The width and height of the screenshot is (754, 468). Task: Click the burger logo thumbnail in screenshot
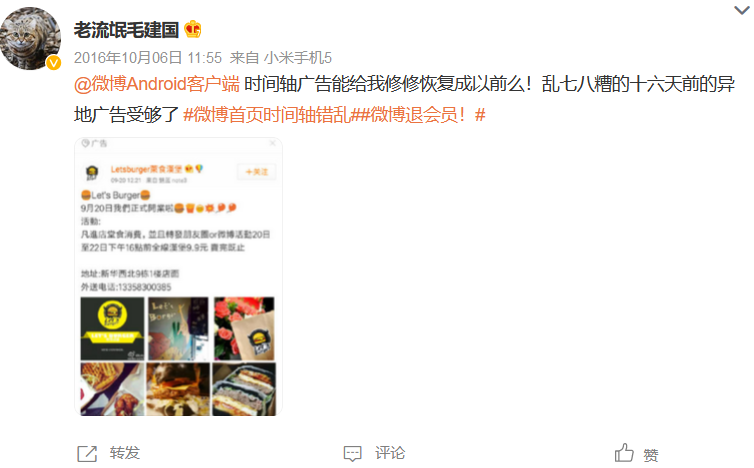tap(112, 329)
